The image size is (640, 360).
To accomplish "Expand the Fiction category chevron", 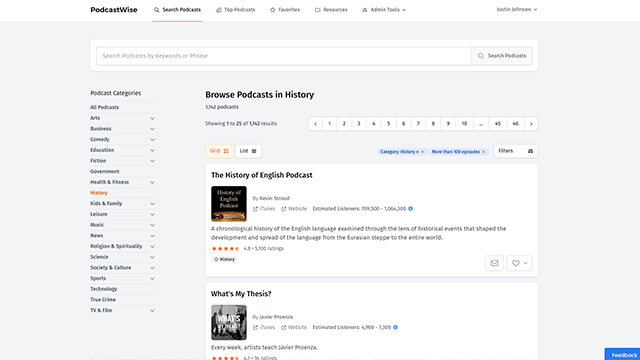I will (152, 161).
